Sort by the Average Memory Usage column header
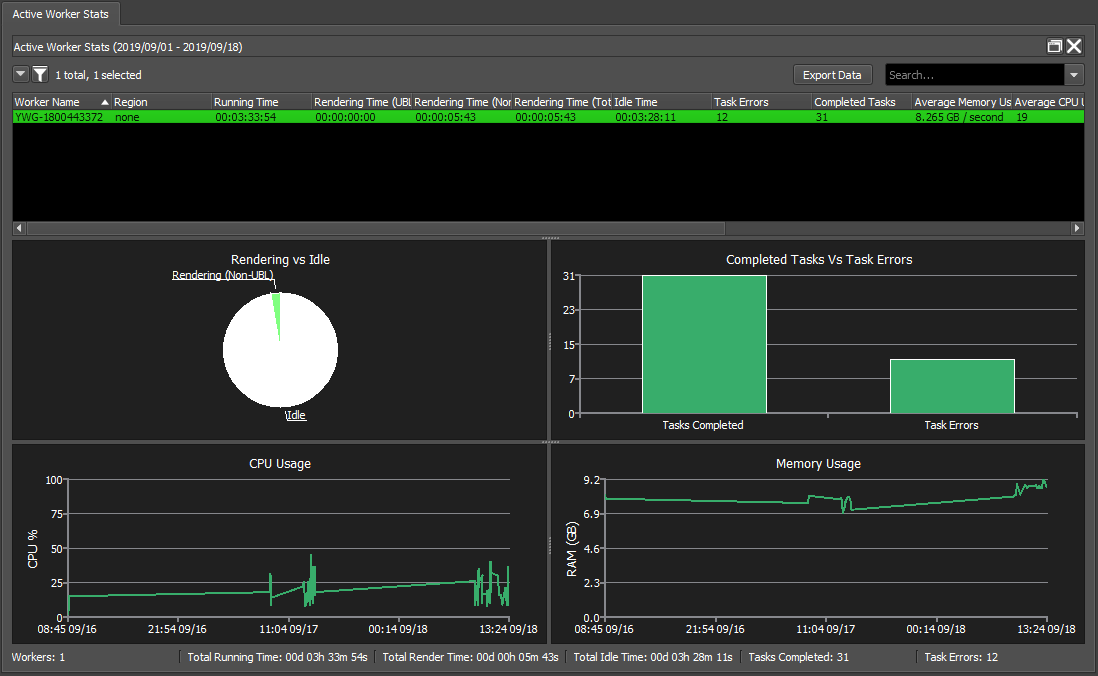 tap(962, 102)
